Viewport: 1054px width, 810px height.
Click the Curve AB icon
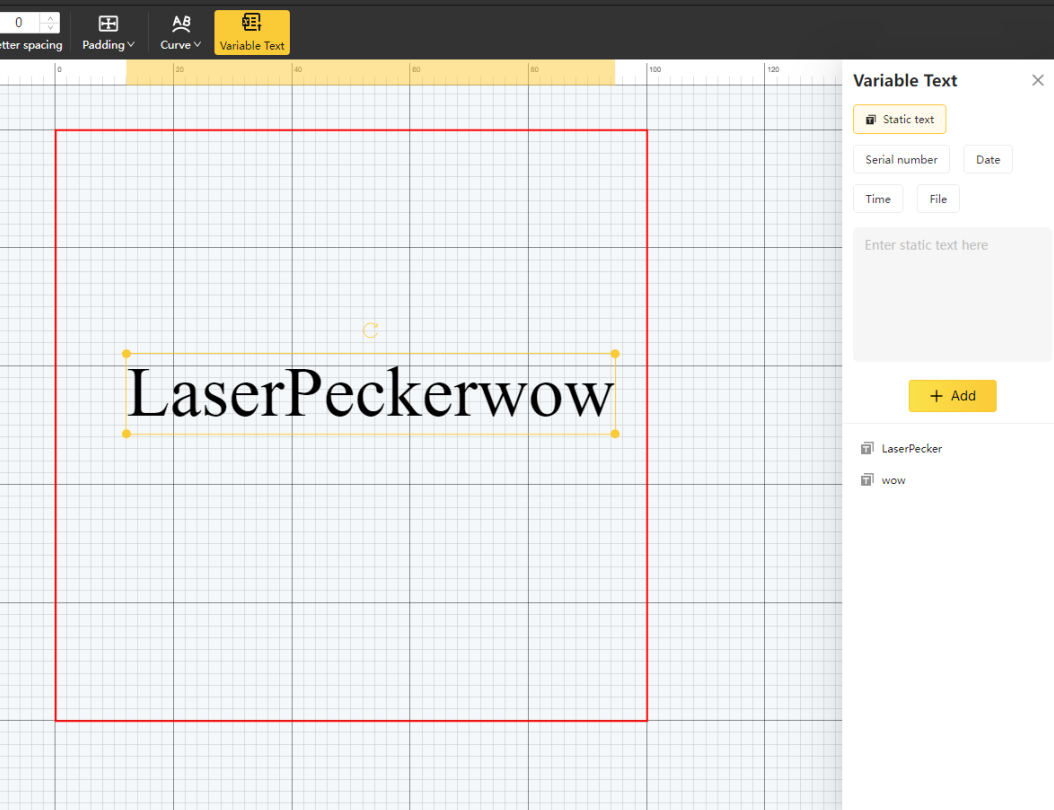point(181,24)
